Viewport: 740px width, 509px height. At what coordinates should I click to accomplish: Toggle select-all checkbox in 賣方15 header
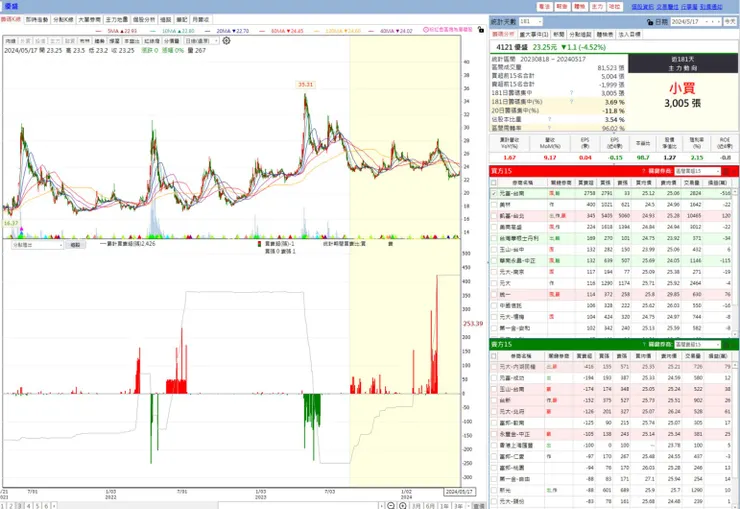[494, 356]
